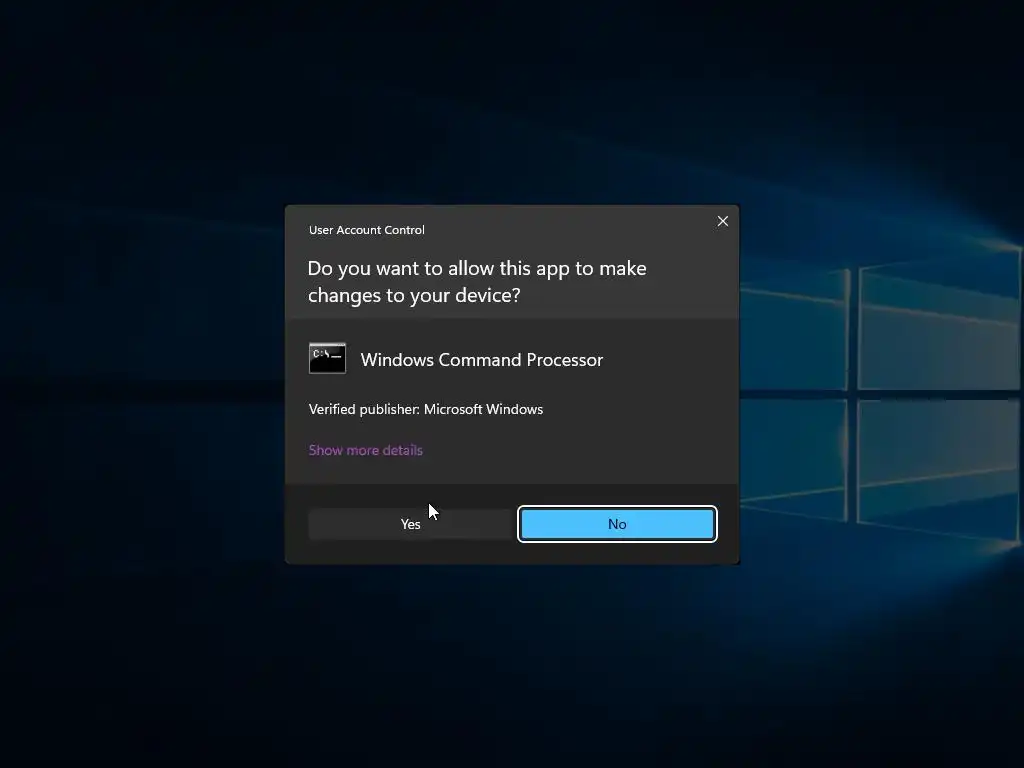Image resolution: width=1024 pixels, height=768 pixels.
Task: Click Yes to allow the app changes
Action: click(x=411, y=524)
